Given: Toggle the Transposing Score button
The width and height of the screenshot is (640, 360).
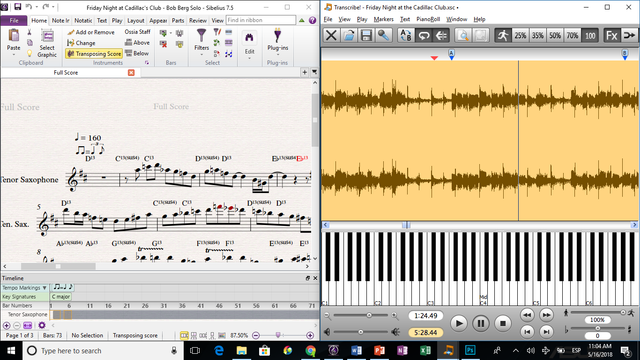Looking at the screenshot, I should (94, 53).
